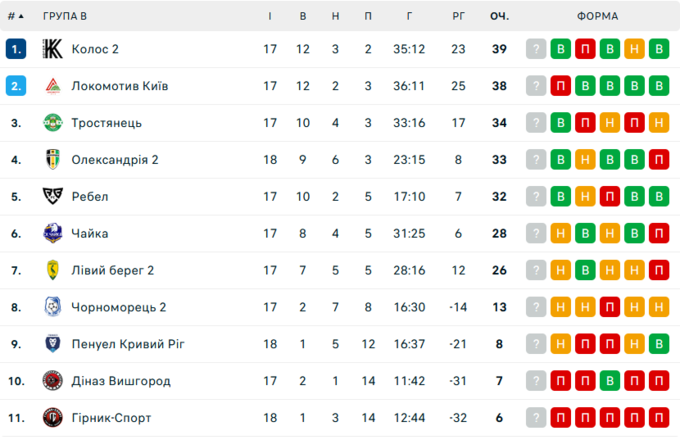Click the Тростянець team logo
680x440 pixels.
53,123
